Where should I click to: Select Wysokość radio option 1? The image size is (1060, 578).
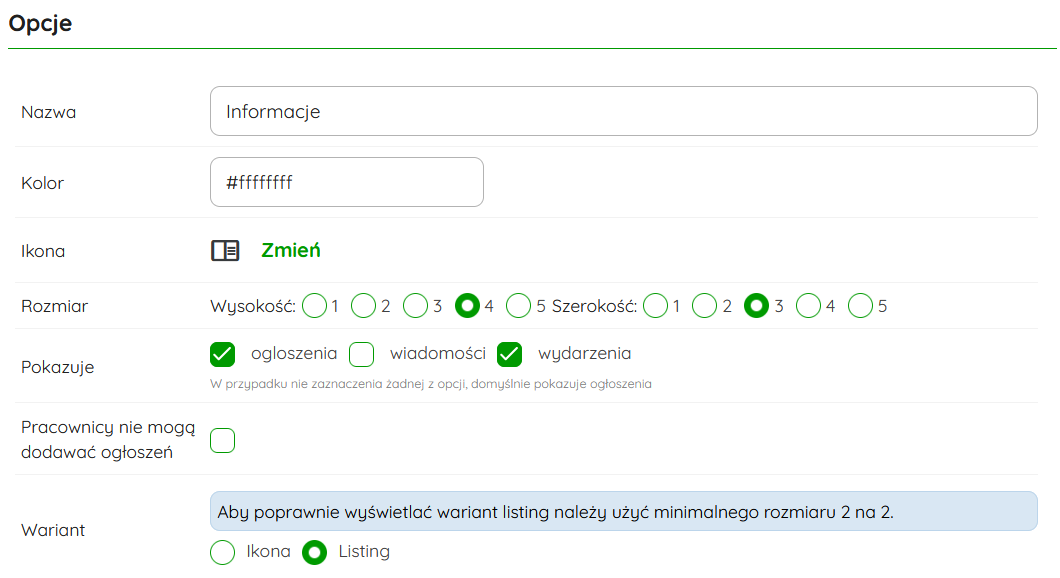(315, 306)
